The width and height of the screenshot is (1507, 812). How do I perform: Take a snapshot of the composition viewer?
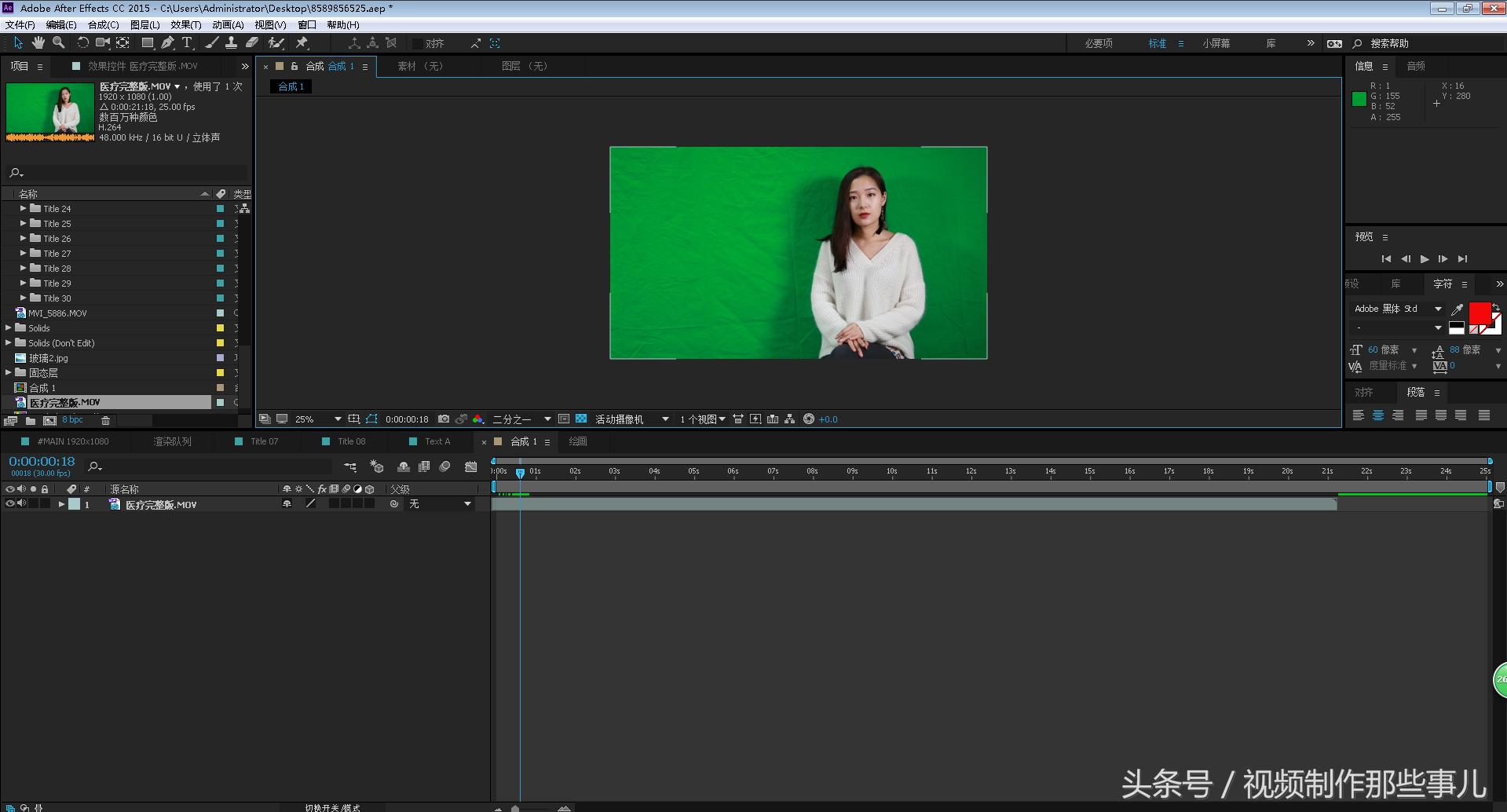444,419
